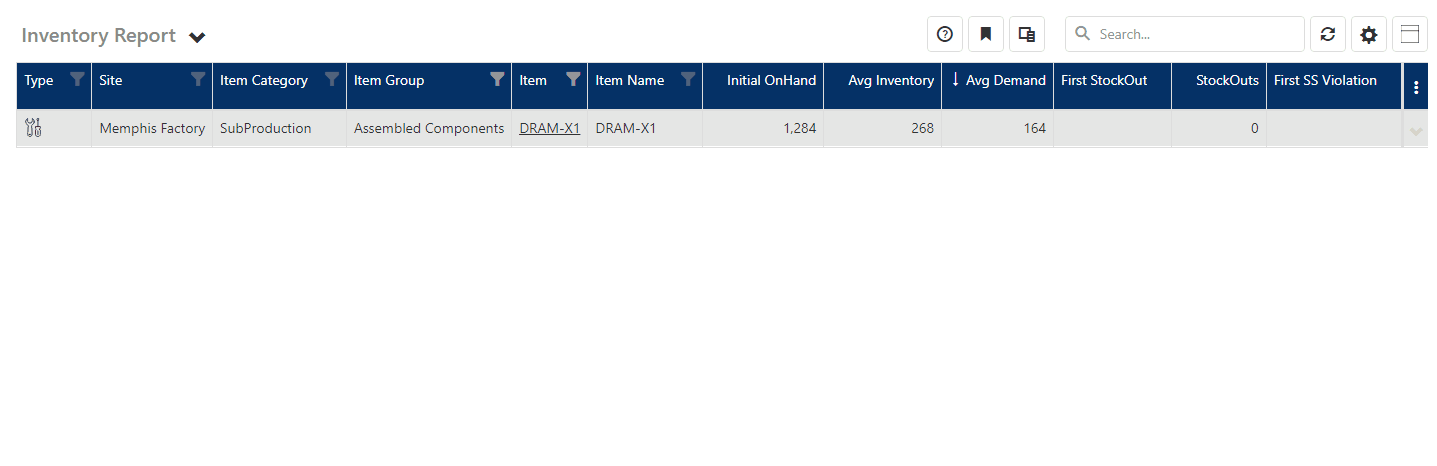Open the column options three-dot menu

click(1415, 87)
